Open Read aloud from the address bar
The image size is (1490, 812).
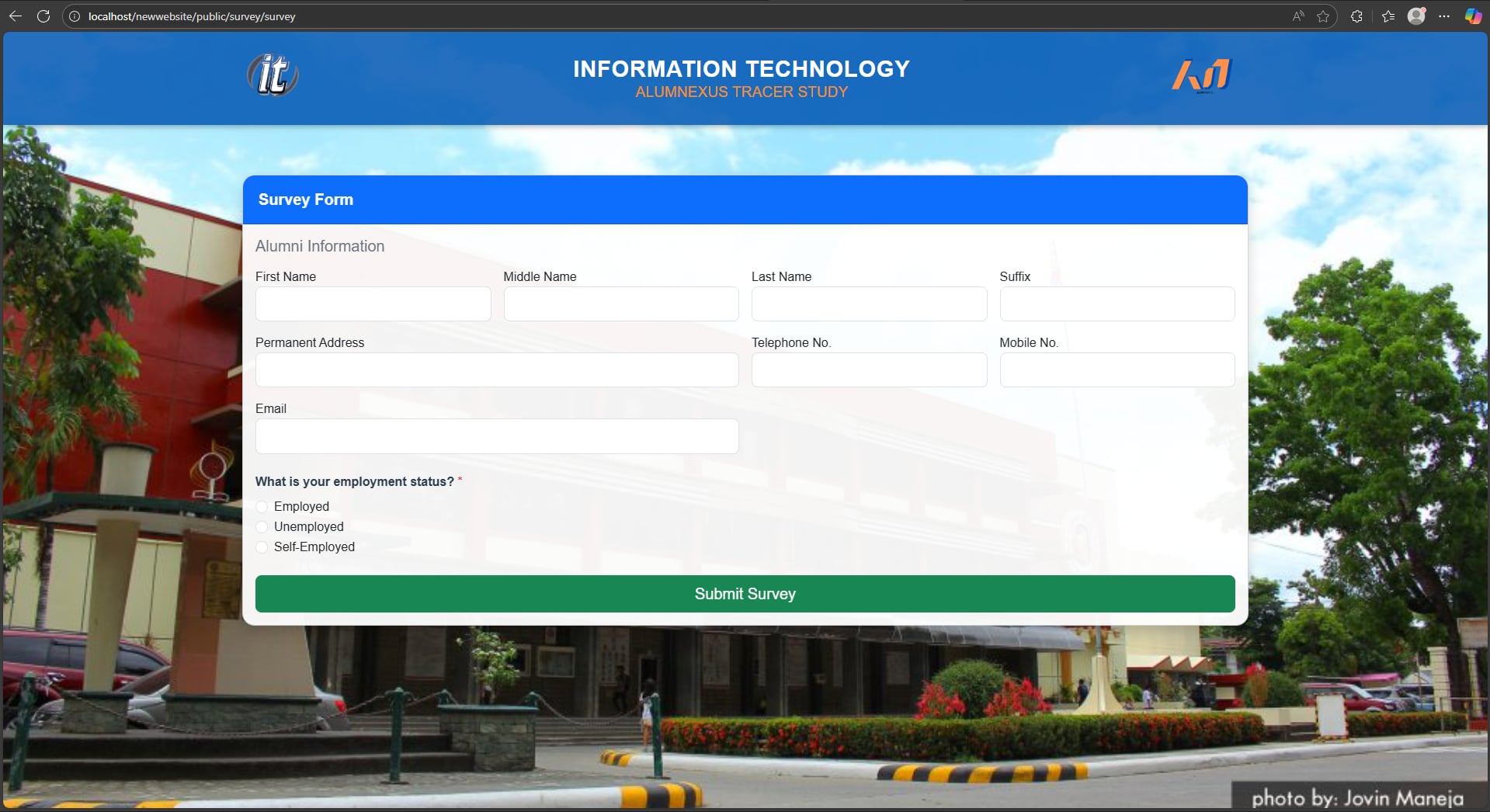pyautogui.click(x=1297, y=16)
